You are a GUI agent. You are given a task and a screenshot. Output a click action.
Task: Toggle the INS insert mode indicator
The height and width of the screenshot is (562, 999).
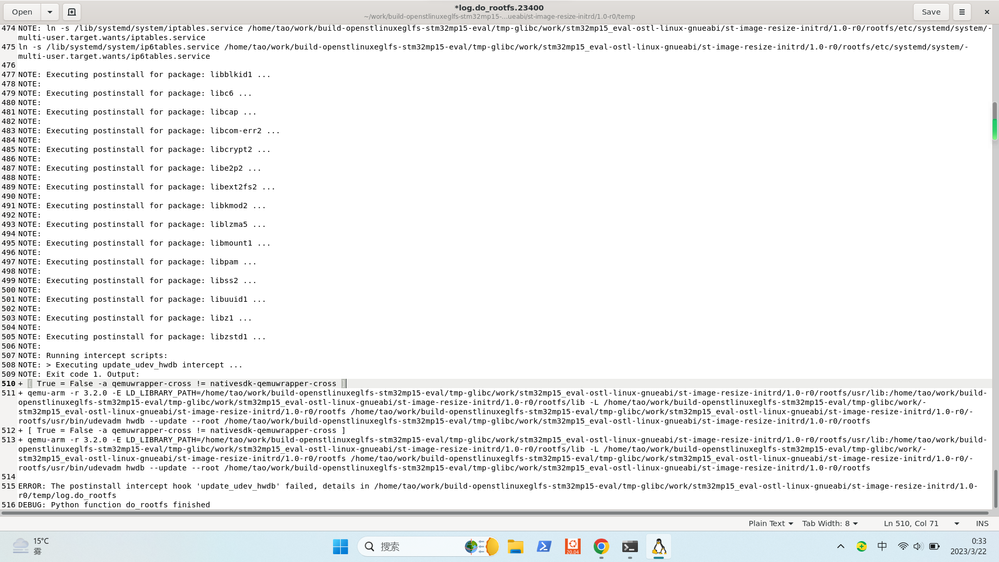(982, 523)
